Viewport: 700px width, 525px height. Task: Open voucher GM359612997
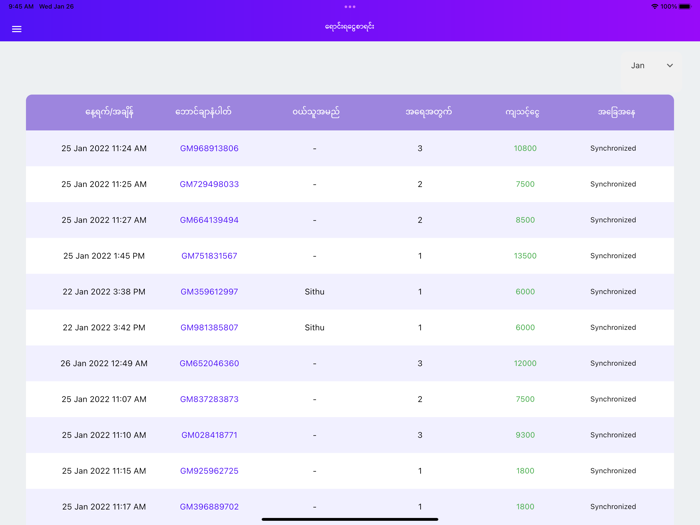(209, 292)
